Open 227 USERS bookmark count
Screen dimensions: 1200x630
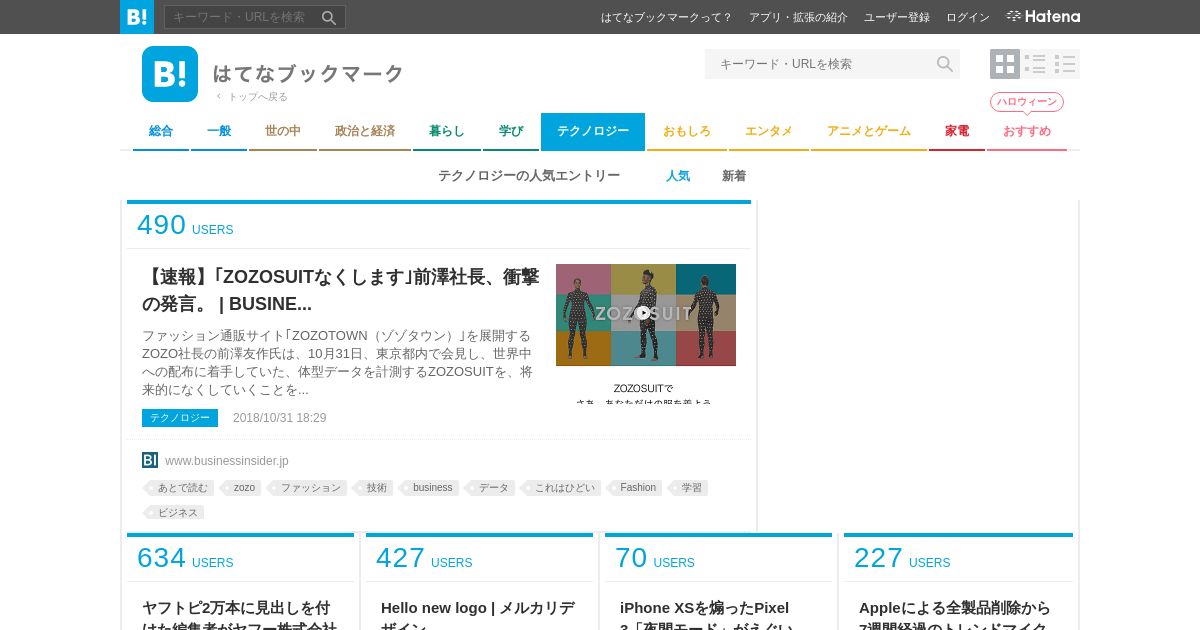pos(902,558)
